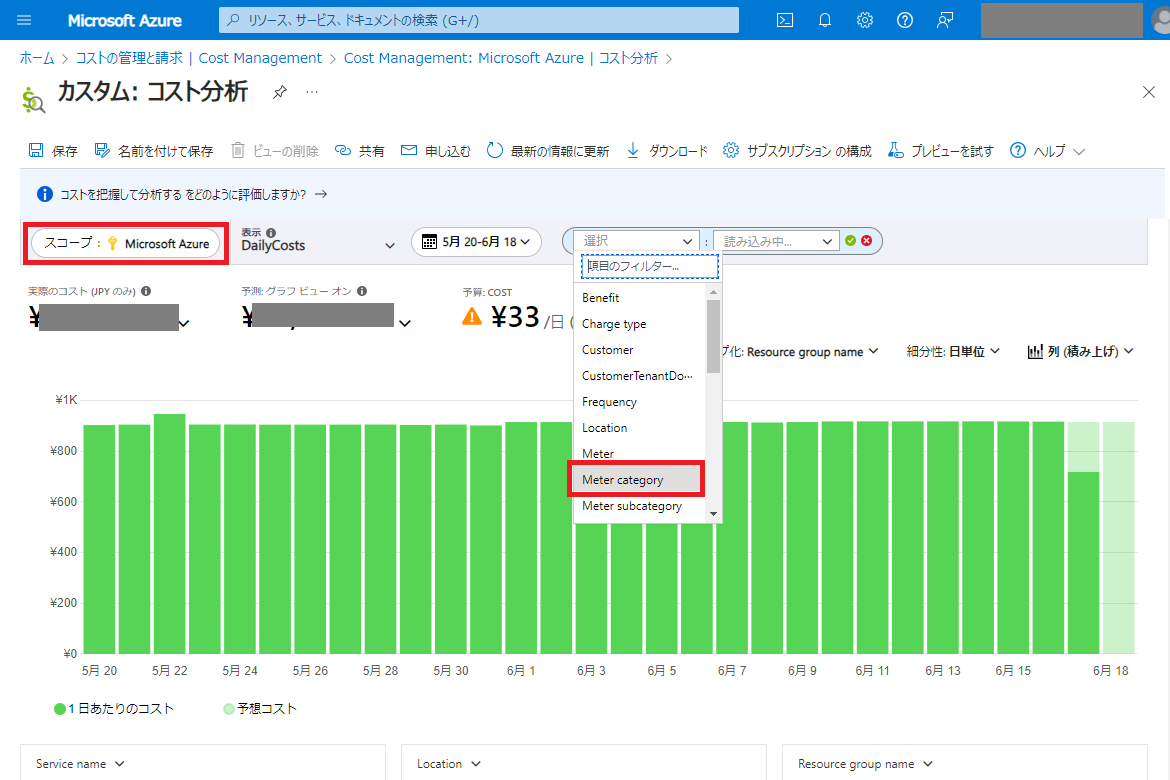Open サブスクリプション の構成 settings
Screen dimensions: 1170x780
pos(797,151)
